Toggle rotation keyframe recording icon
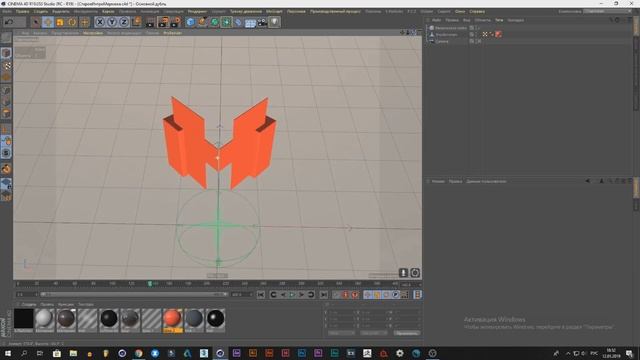This screenshot has width=640, height=360. coord(386,295)
